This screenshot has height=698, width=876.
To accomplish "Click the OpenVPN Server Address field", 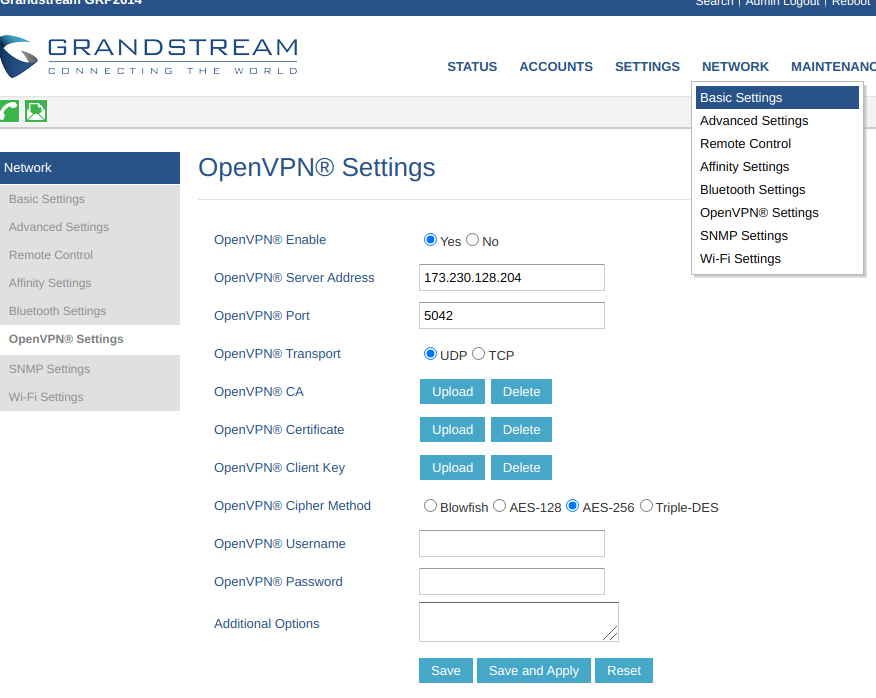I will (x=511, y=278).
